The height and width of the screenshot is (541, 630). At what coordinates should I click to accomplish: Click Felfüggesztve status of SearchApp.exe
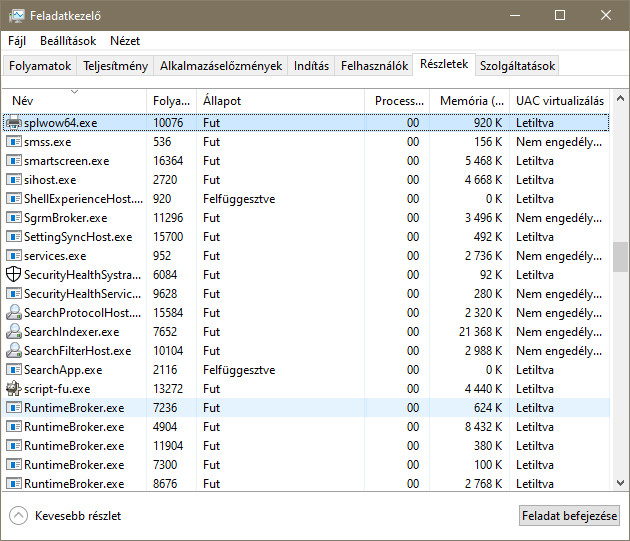[x=239, y=369]
